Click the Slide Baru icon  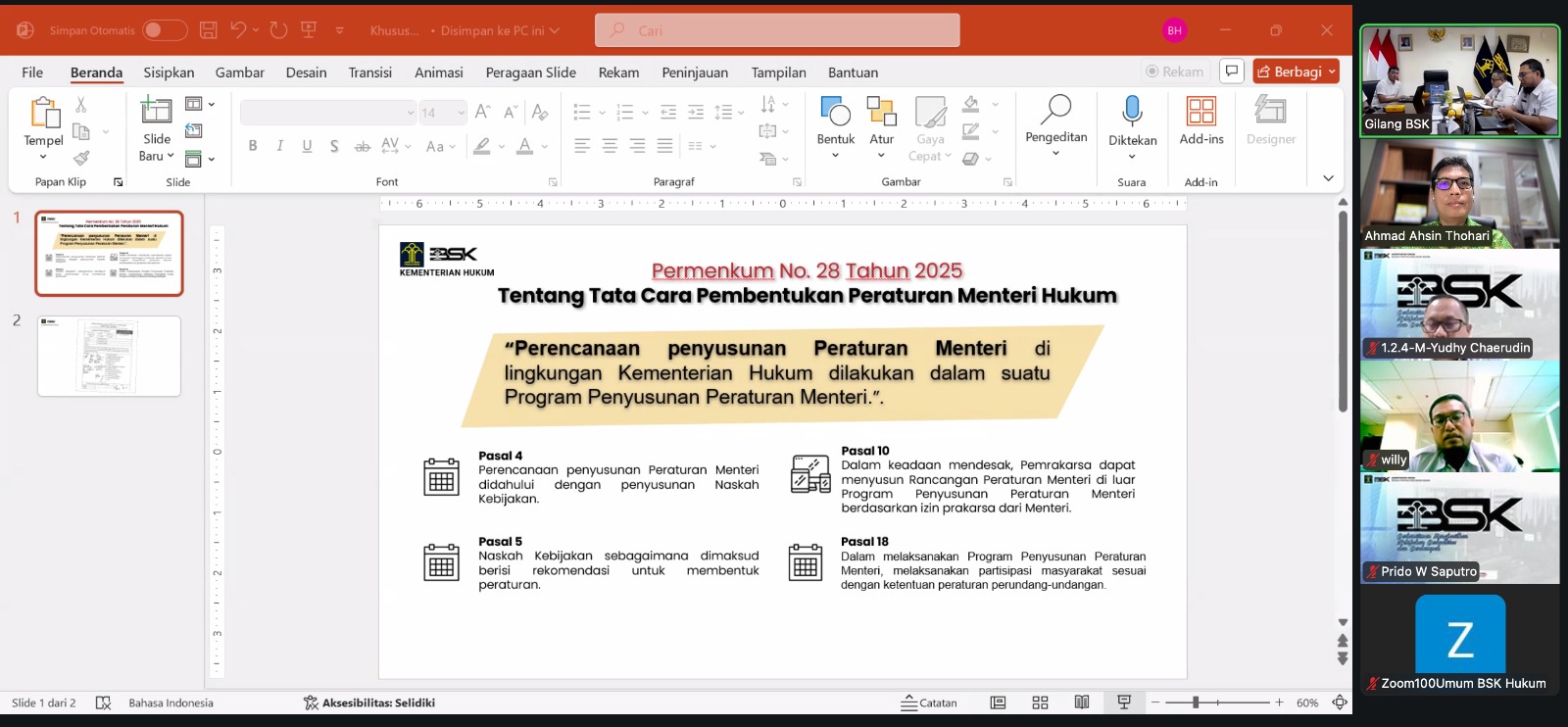click(156, 111)
